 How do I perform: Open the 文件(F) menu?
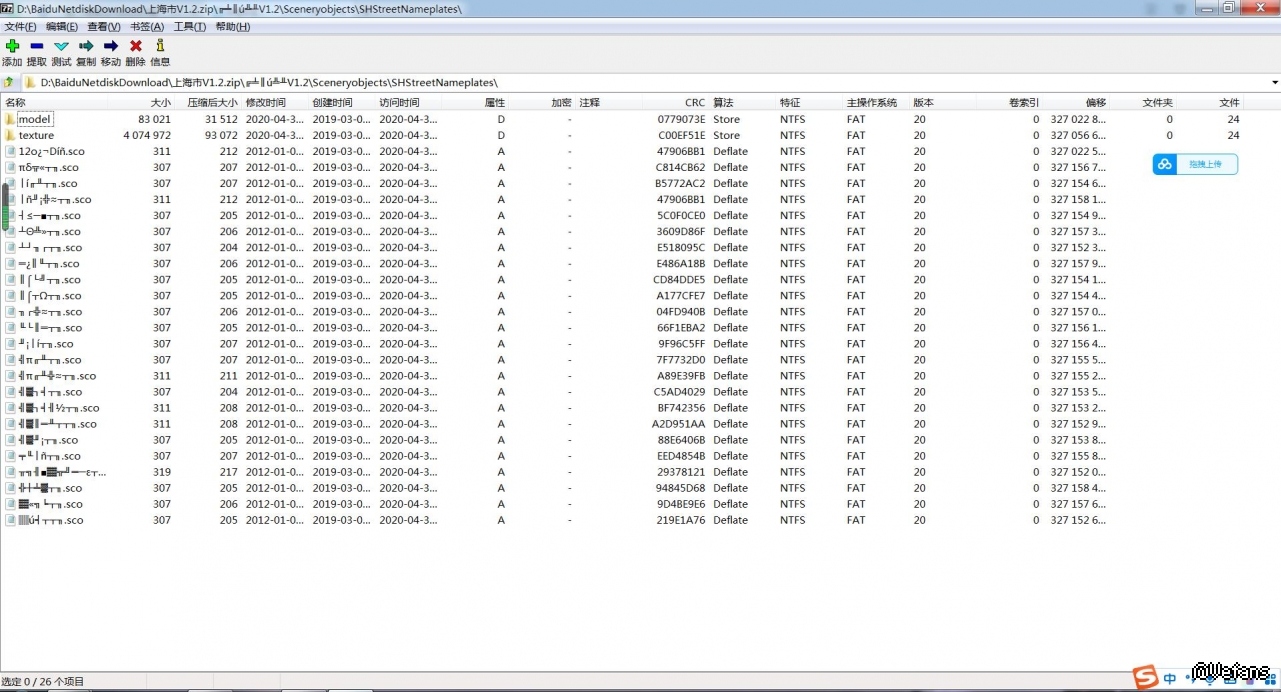pyautogui.click(x=20, y=27)
